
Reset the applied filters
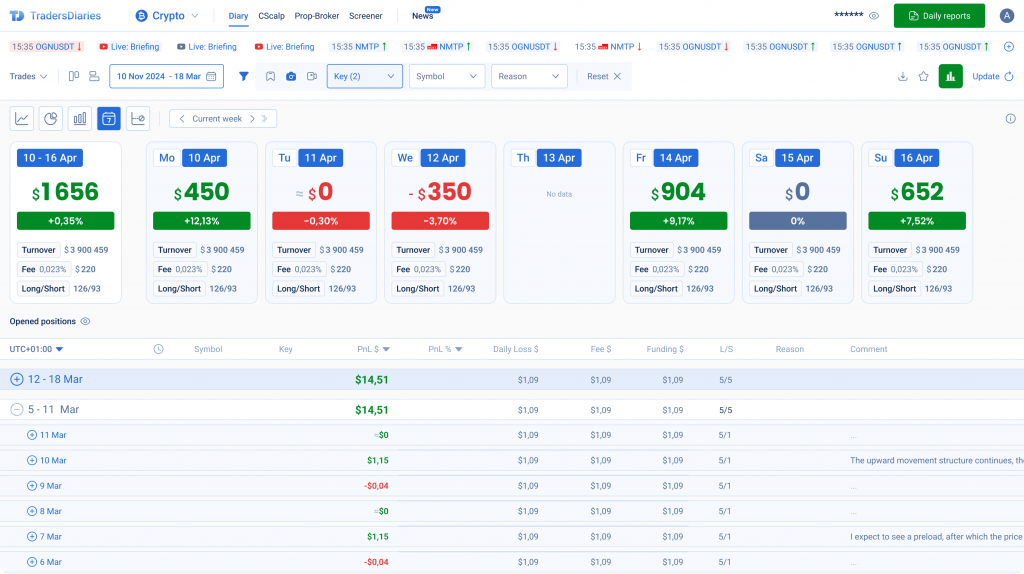coord(603,76)
